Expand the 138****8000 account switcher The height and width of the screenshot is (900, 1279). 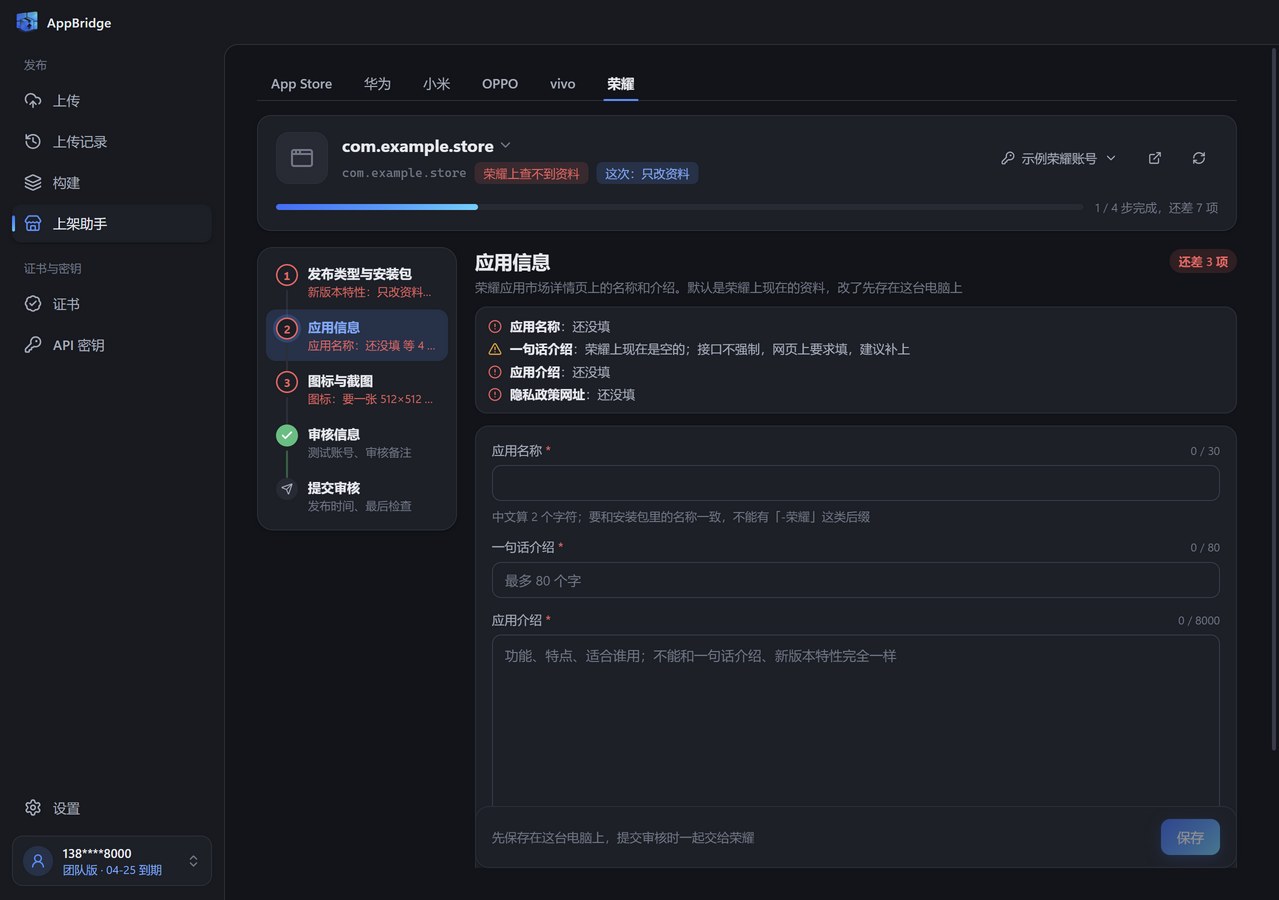[193, 861]
